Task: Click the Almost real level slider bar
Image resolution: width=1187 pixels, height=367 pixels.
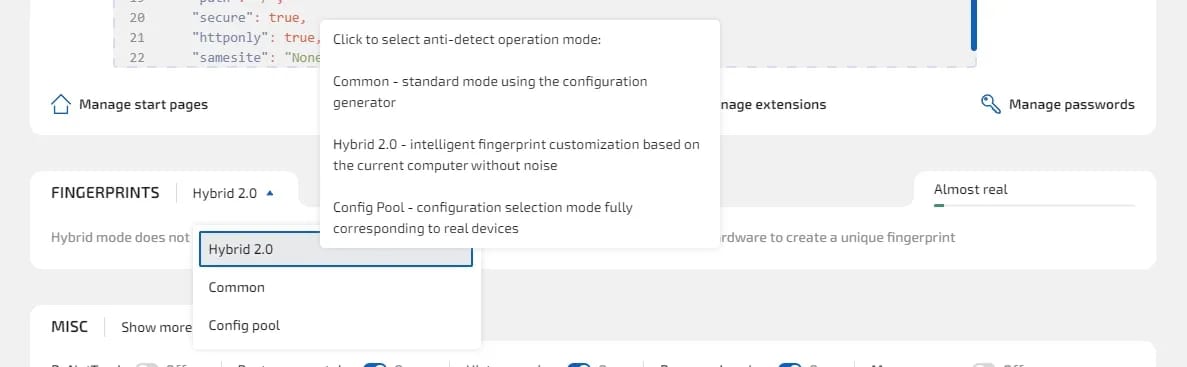Action: tap(1034, 205)
